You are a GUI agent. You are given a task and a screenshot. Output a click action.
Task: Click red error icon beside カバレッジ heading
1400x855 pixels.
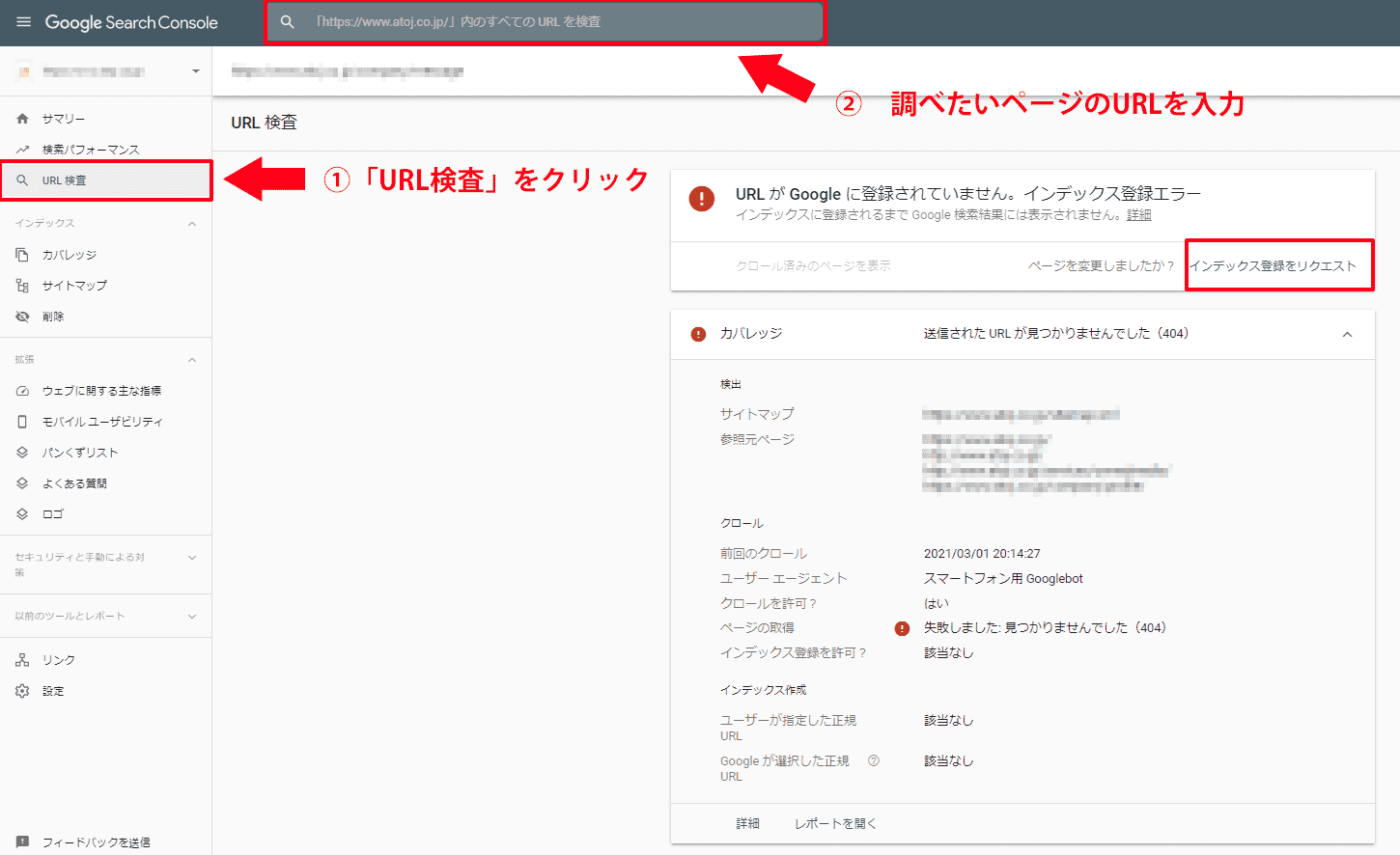click(x=699, y=334)
